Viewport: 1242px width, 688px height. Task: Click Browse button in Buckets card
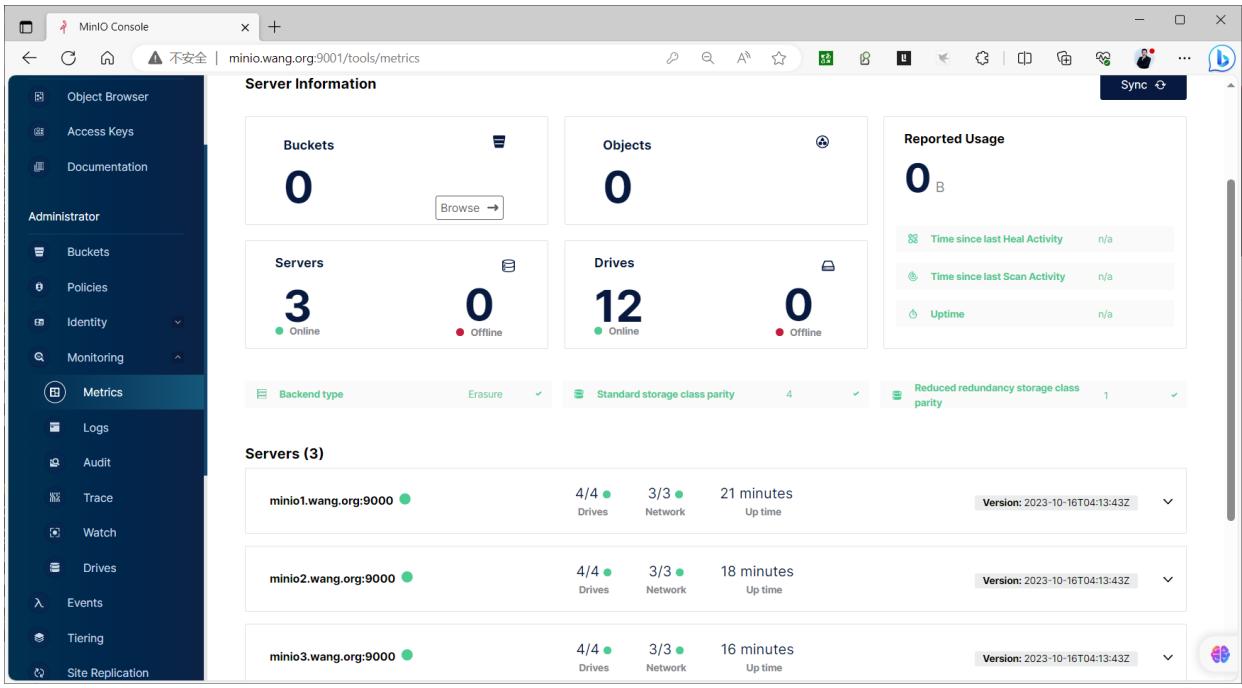(x=469, y=208)
